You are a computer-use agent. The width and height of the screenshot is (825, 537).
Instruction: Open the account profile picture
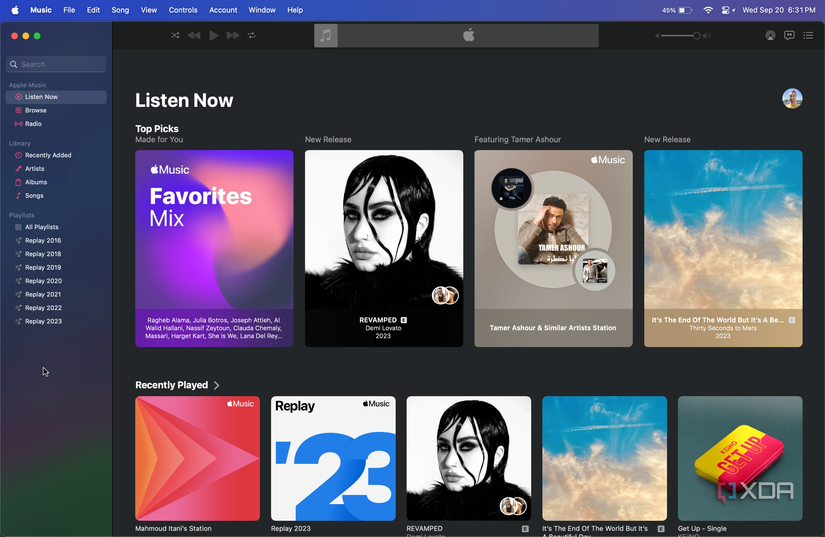click(792, 98)
